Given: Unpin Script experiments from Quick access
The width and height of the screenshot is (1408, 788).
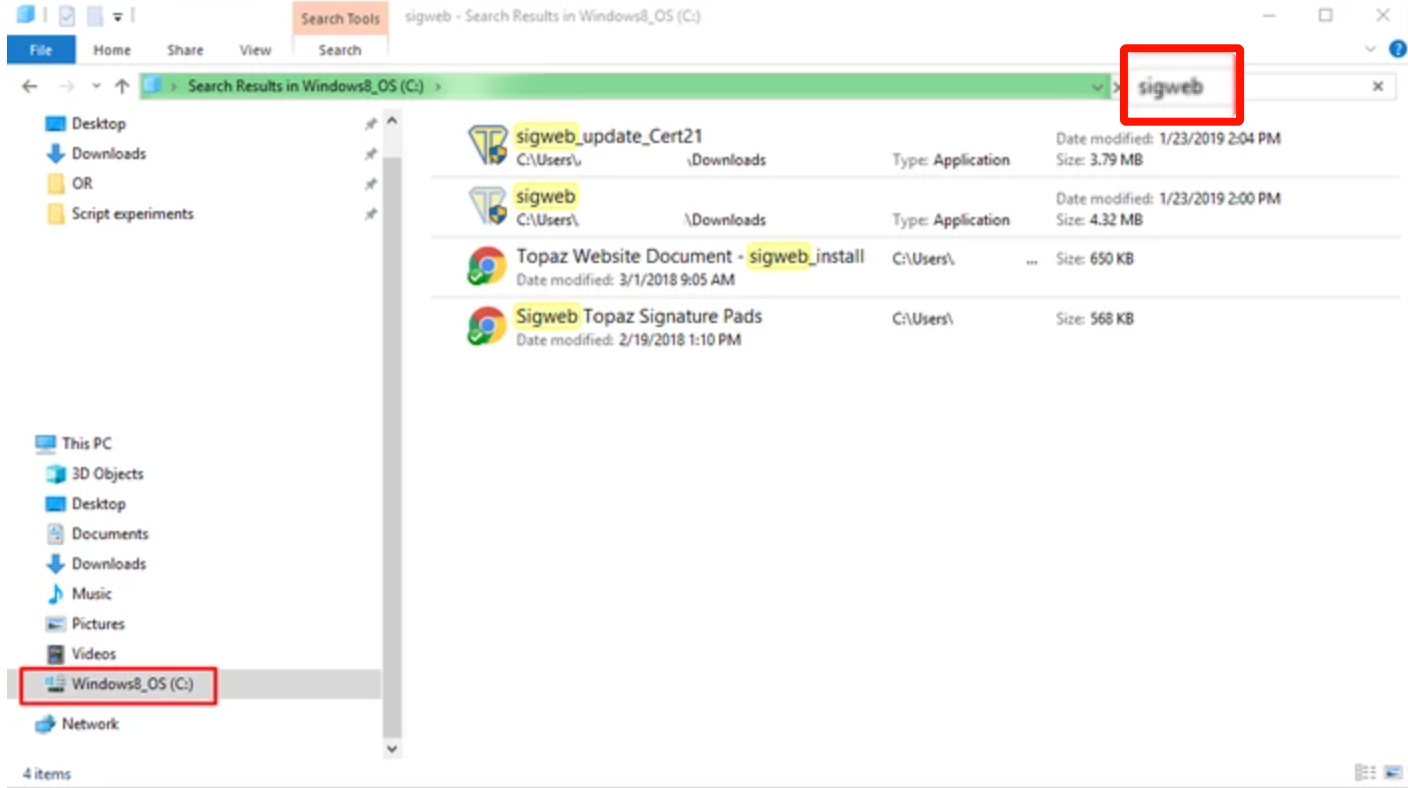Looking at the screenshot, I should click(370, 214).
